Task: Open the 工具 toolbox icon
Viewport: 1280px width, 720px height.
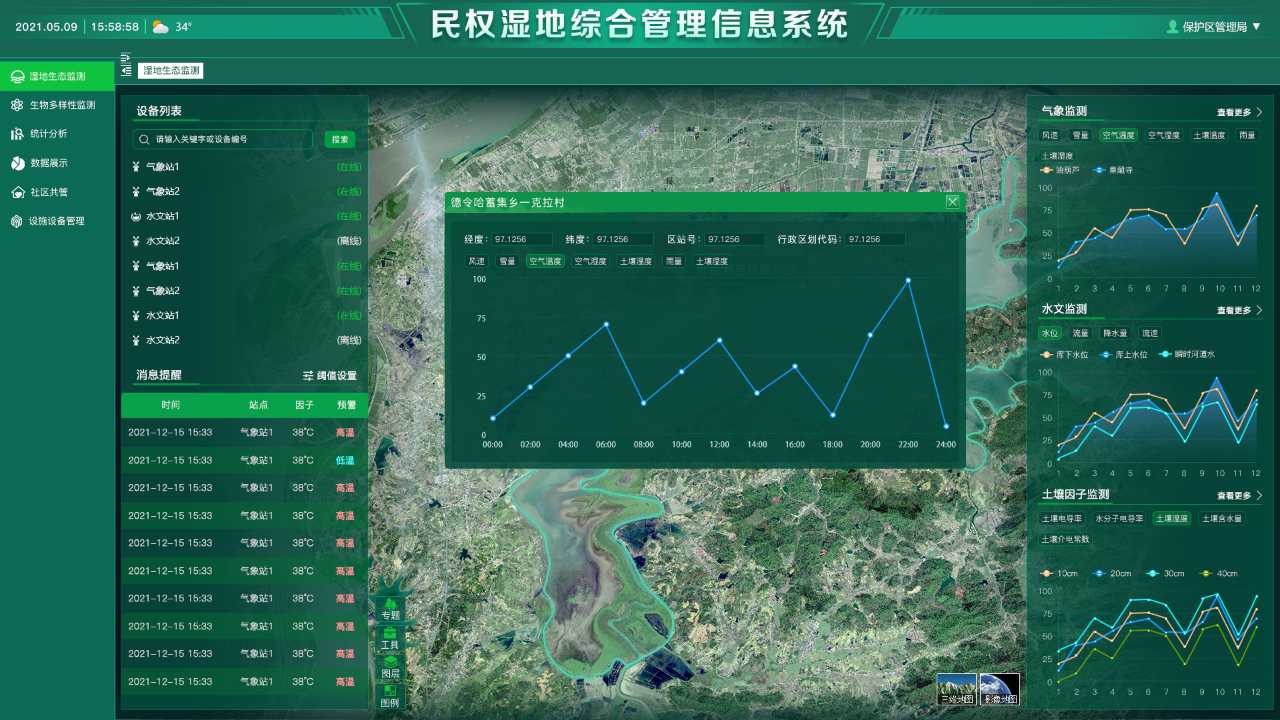Action: point(390,633)
